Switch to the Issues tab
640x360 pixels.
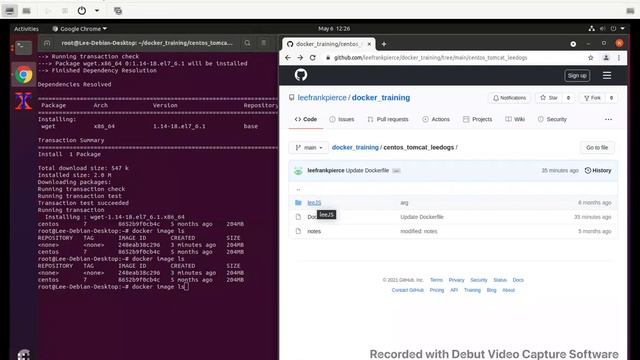(x=342, y=119)
